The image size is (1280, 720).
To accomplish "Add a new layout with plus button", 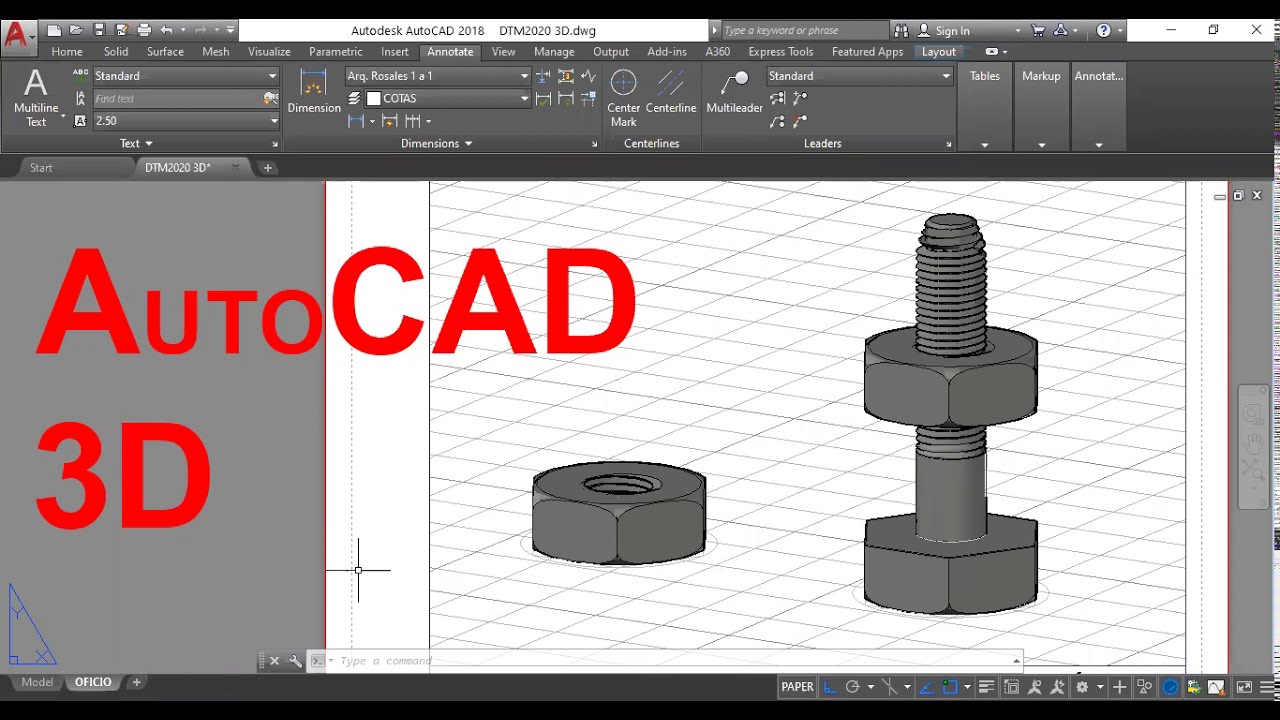I will [137, 682].
